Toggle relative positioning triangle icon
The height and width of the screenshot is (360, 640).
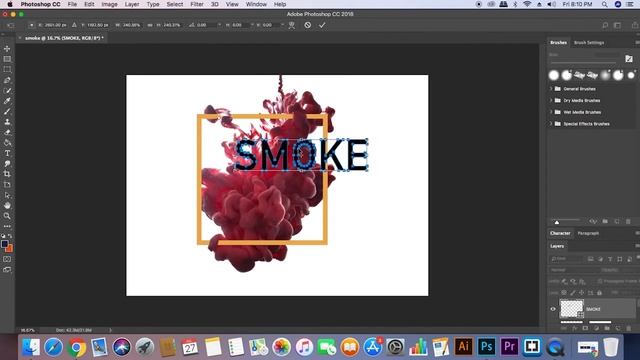[74, 25]
